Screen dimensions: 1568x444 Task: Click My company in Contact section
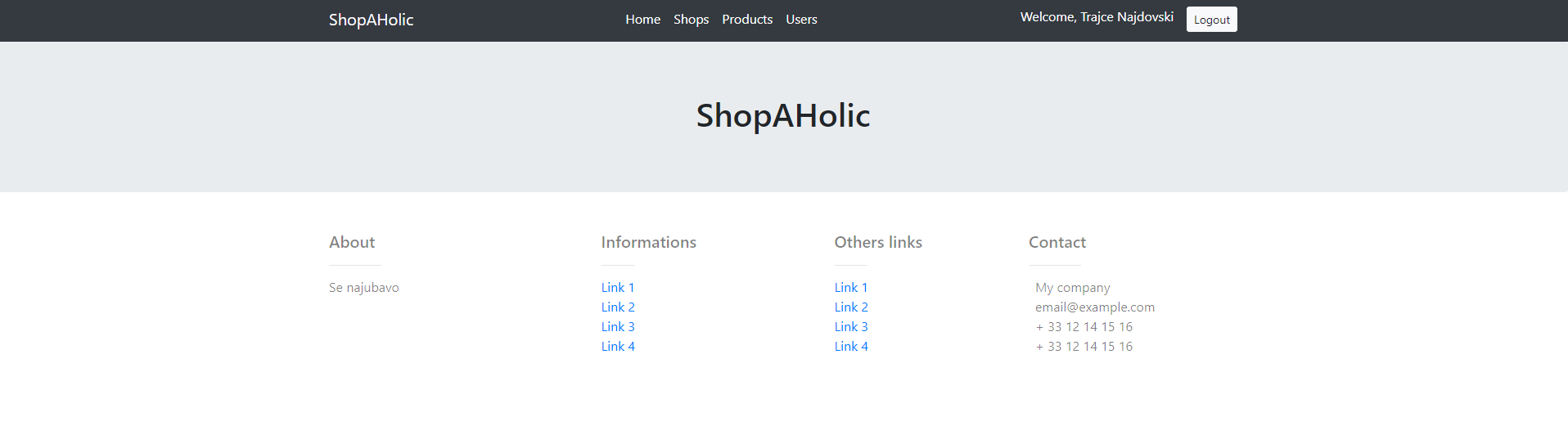pos(1072,288)
